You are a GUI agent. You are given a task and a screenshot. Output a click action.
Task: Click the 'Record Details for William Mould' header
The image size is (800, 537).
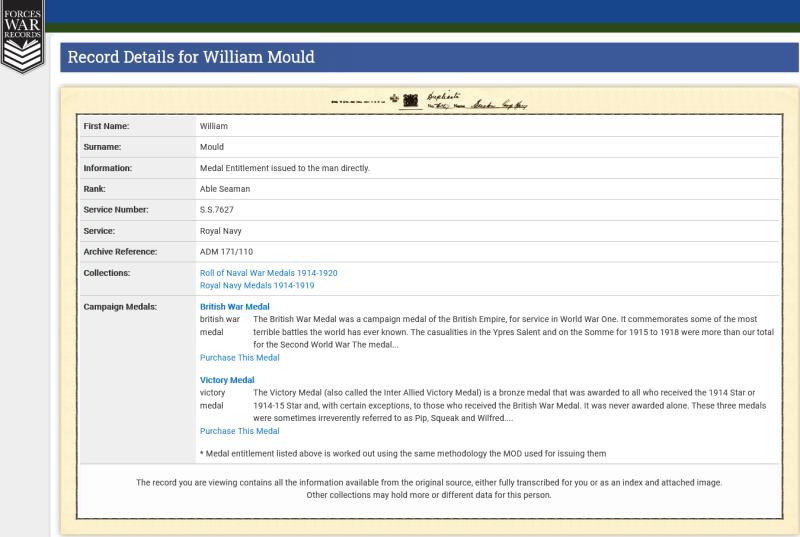pyautogui.click(x=191, y=57)
